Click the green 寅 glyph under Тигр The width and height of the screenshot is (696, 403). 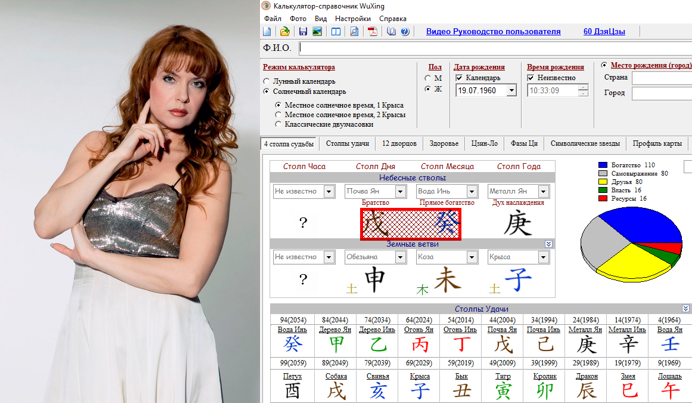click(503, 391)
